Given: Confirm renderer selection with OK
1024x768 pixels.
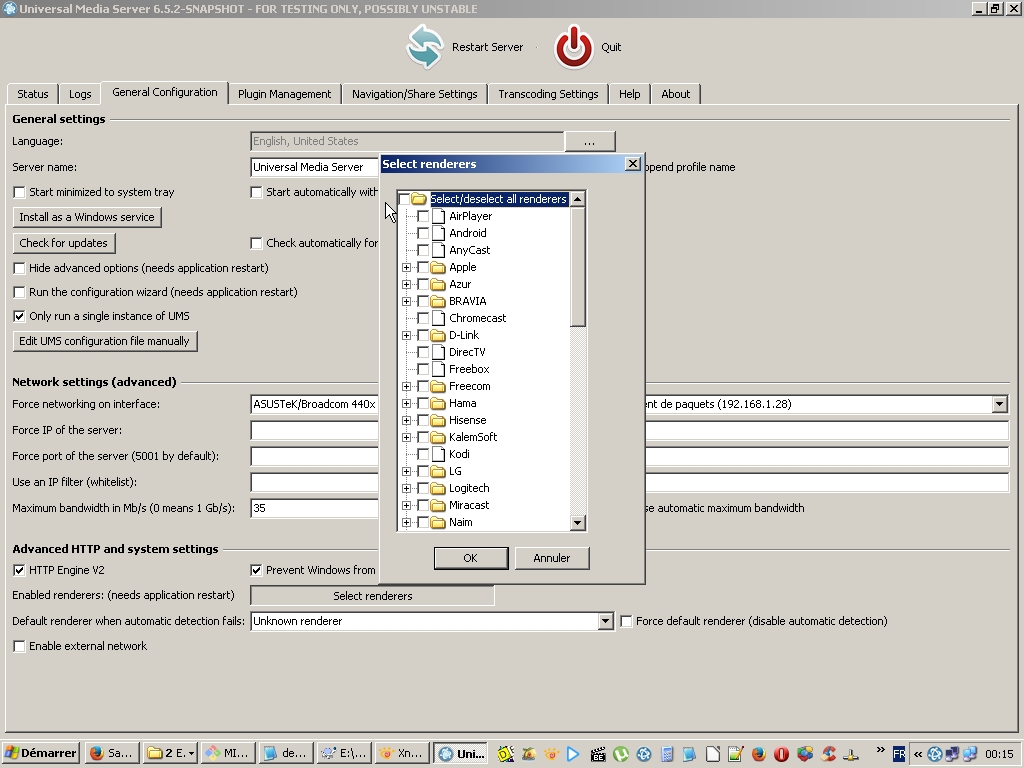Looking at the screenshot, I should tap(471, 558).
